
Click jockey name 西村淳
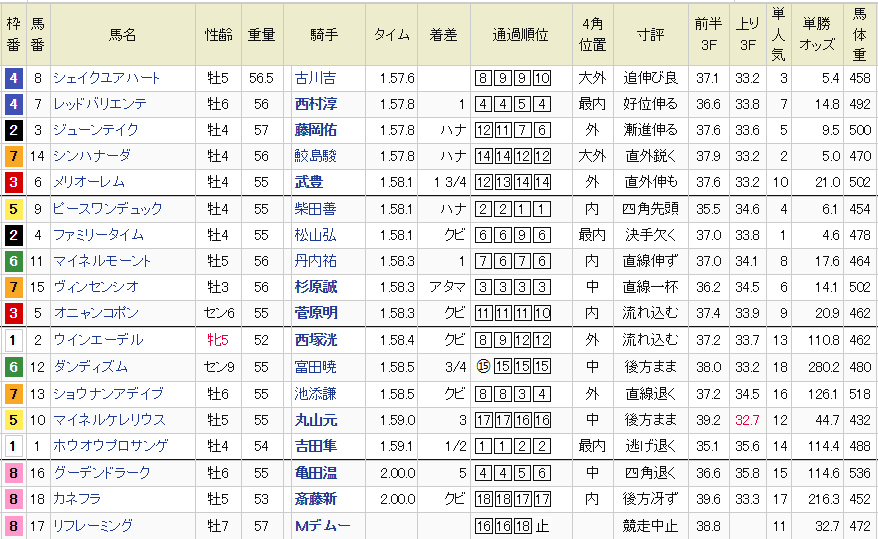coord(315,104)
